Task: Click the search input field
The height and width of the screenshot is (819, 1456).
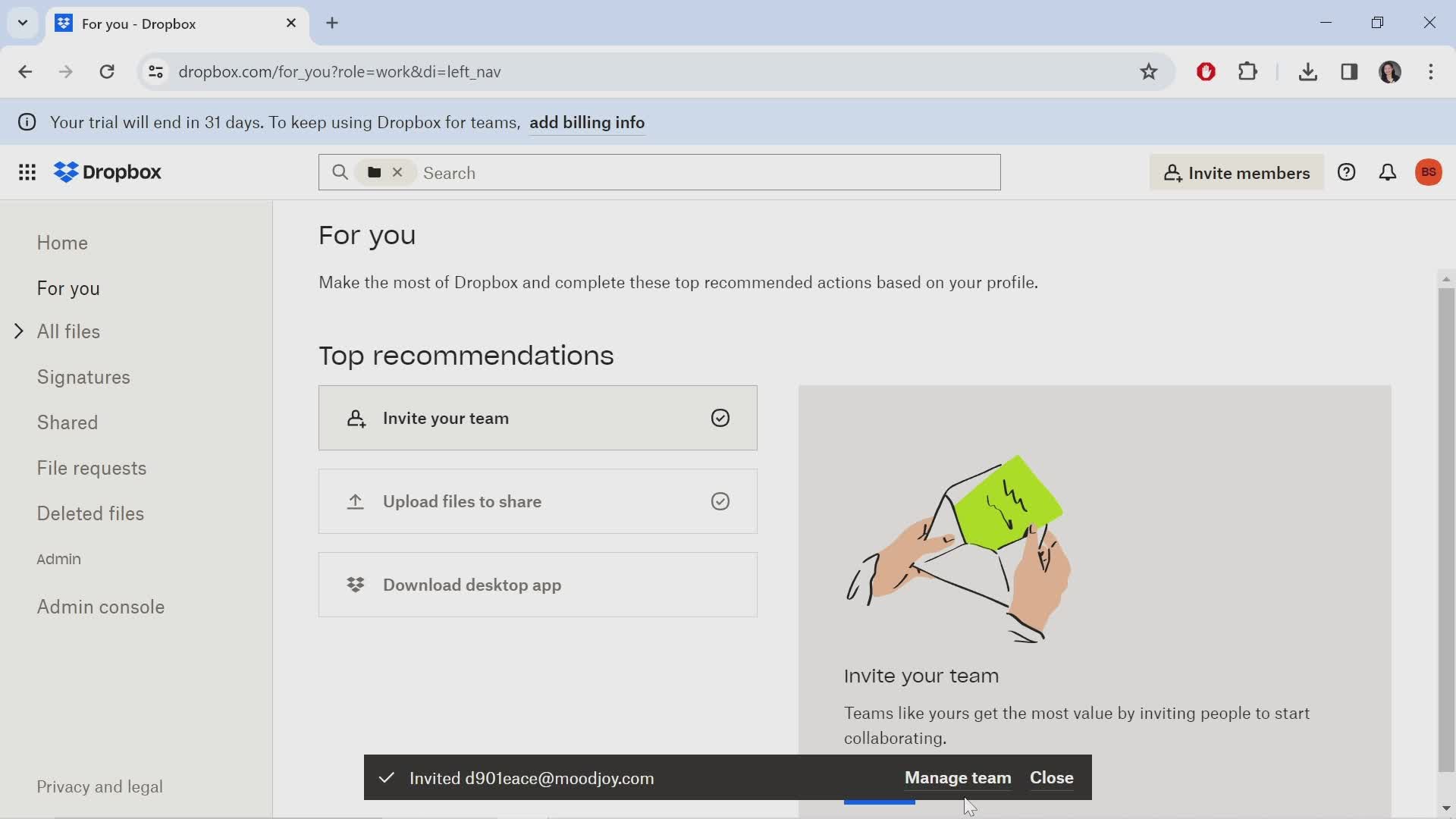Action: tap(660, 172)
